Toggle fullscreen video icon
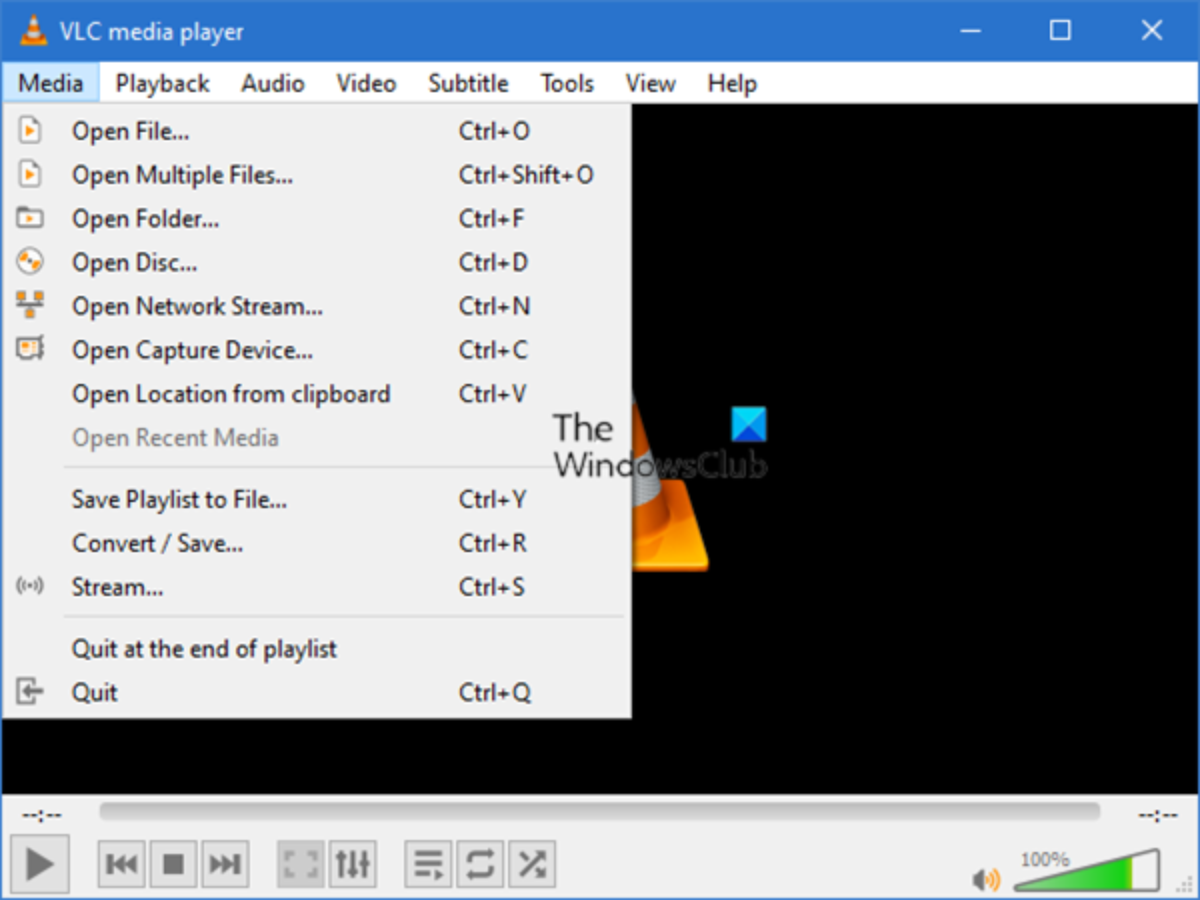The width and height of the screenshot is (1200, 900). (301, 863)
